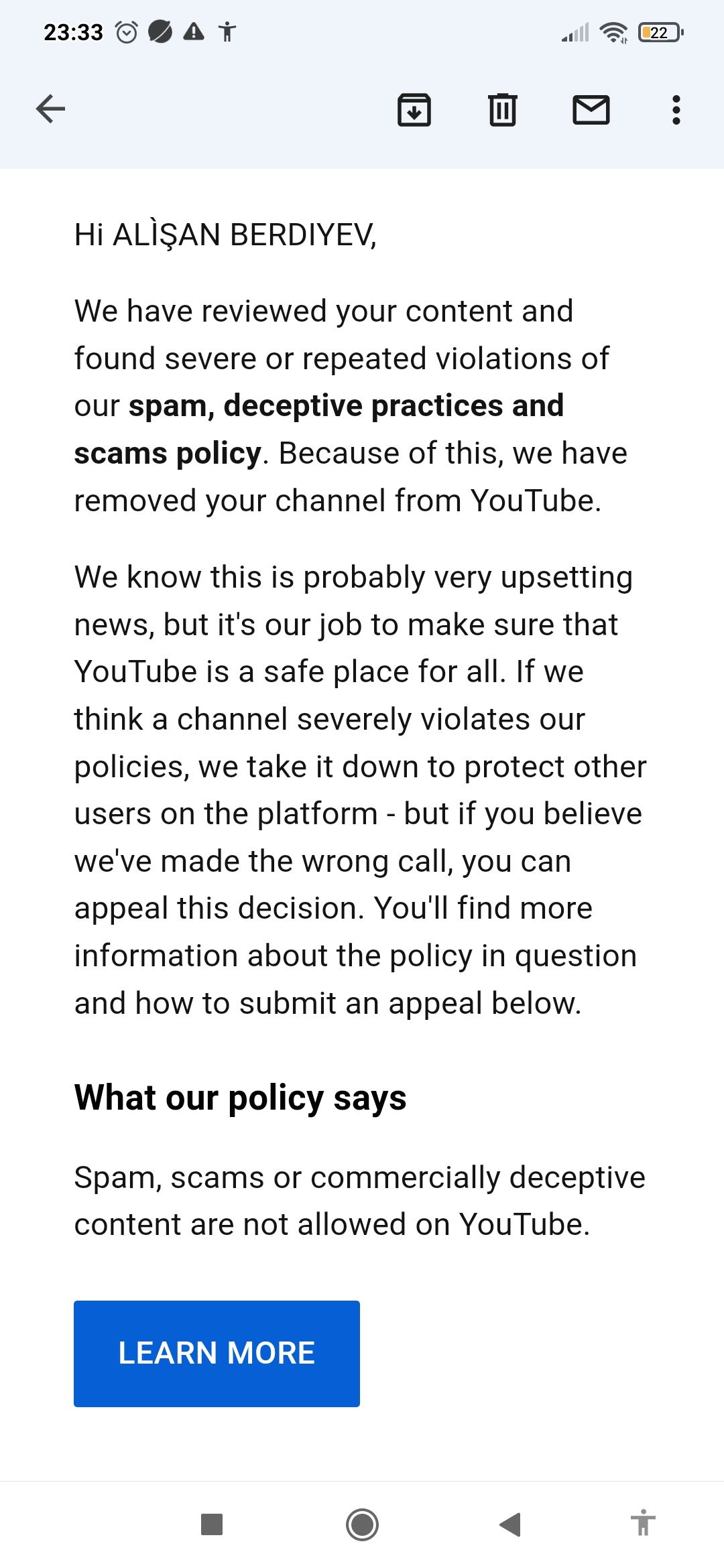724x1568 pixels.
Task: Tap the Android back triangle button
Action: click(511, 1524)
